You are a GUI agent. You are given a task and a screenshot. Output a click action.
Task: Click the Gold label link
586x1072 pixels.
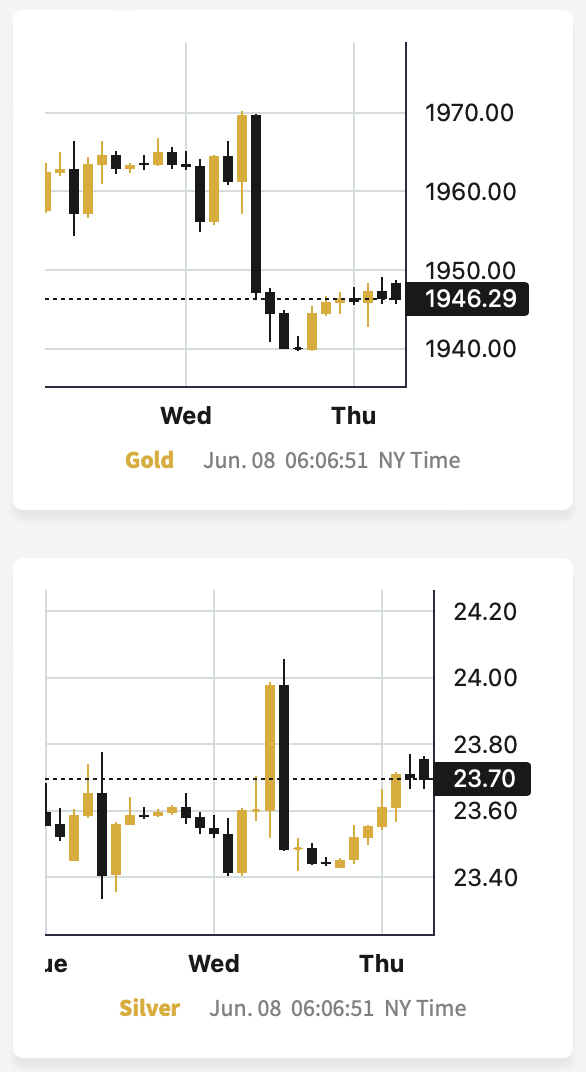click(149, 460)
